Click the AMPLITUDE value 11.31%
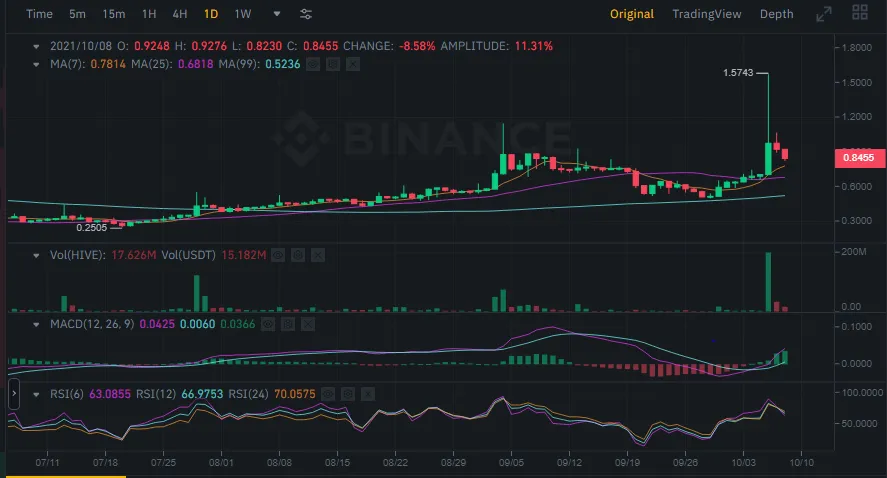This screenshot has width=887, height=478. tap(533, 46)
